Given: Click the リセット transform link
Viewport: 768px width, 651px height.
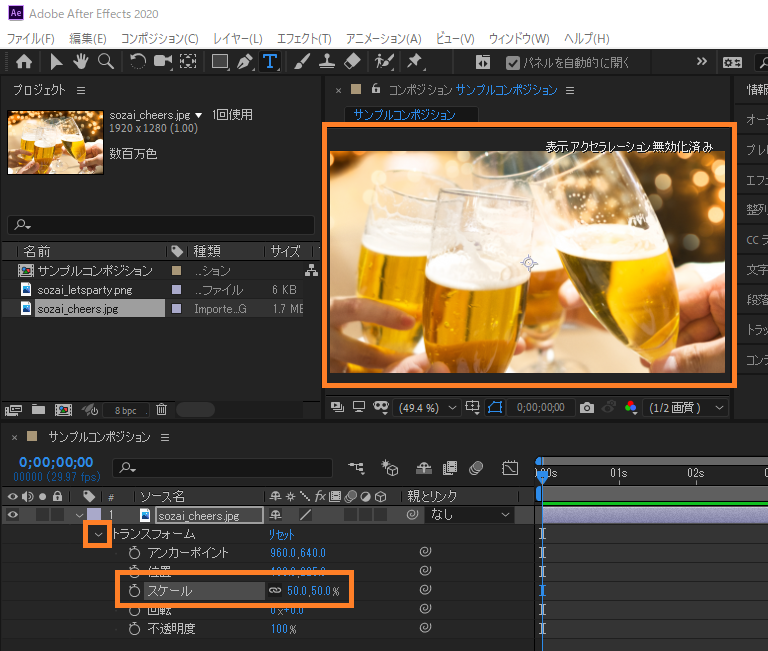Looking at the screenshot, I should point(281,534).
